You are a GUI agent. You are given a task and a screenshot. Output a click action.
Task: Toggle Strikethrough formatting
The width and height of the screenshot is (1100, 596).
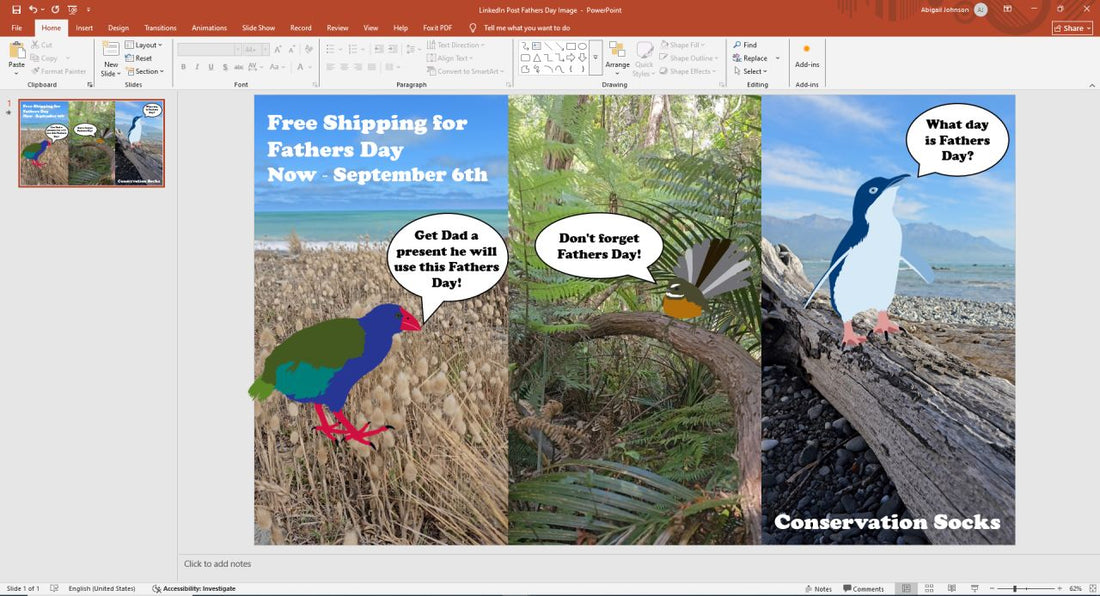(x=239, y=67)
